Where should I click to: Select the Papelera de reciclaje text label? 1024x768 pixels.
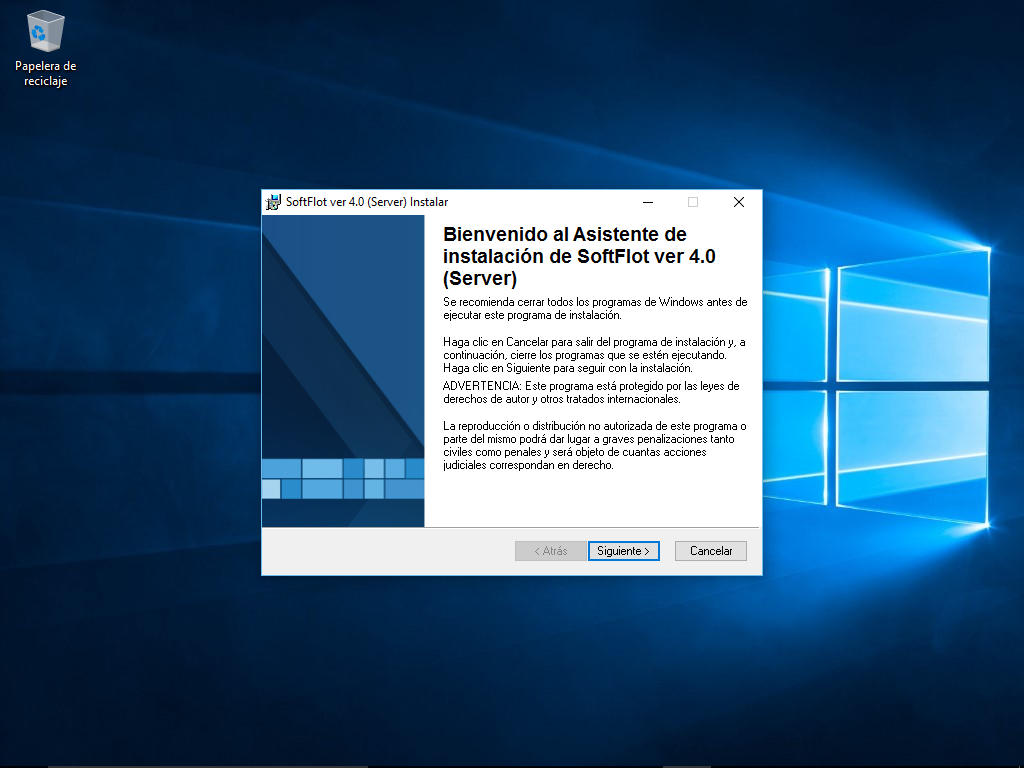46,74
